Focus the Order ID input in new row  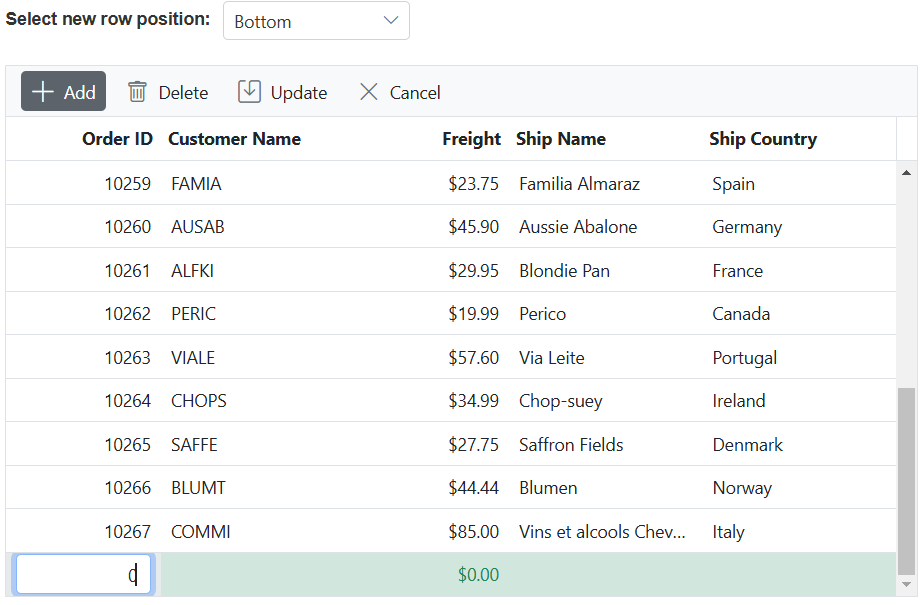pos(83,574)
